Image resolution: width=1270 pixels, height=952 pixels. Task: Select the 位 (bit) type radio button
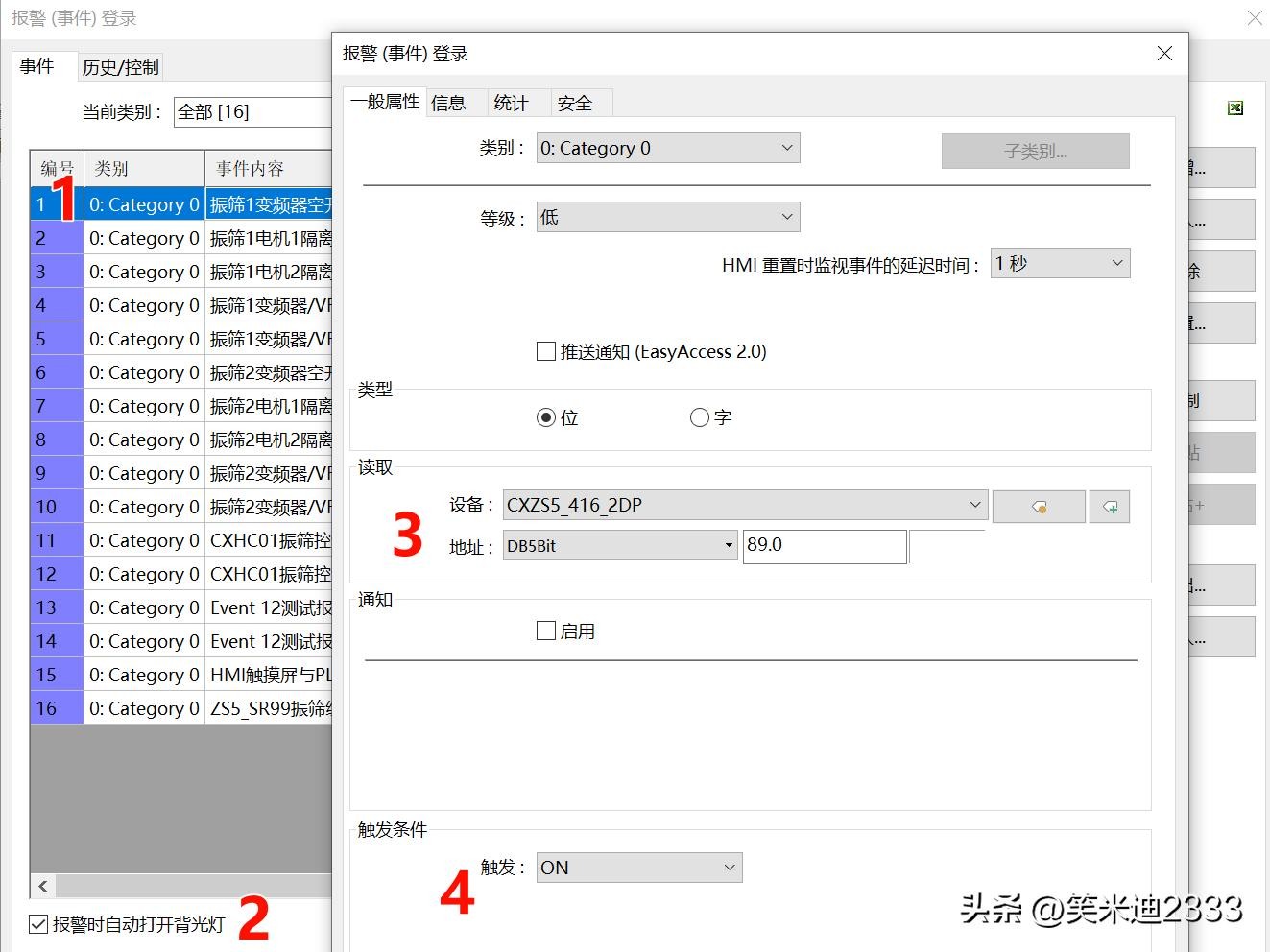546,417
